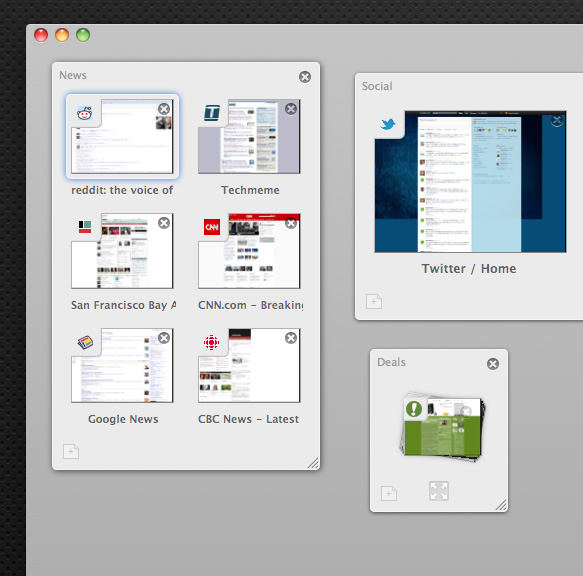Click the red CNN favicon
Viewport: 583px width, 576px height.
click(x=212, y=227)
